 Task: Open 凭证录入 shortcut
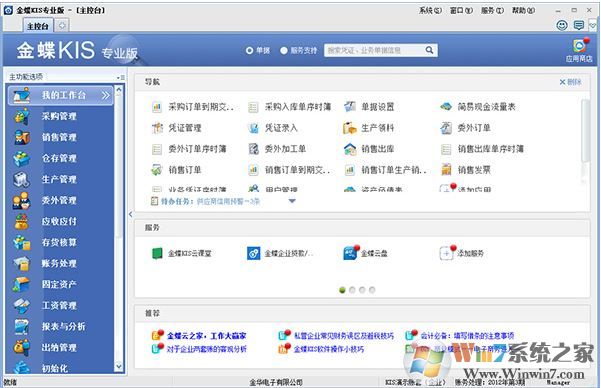(273, 128)
